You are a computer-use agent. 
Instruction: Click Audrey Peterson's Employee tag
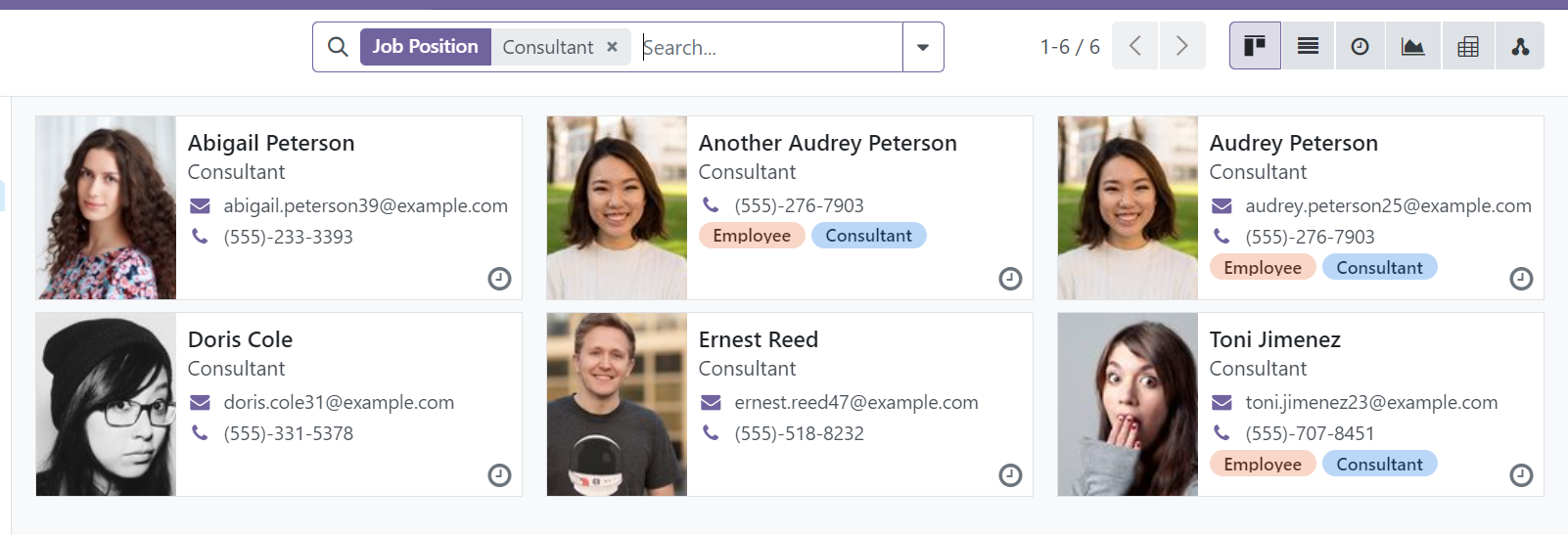point(1262,268)
